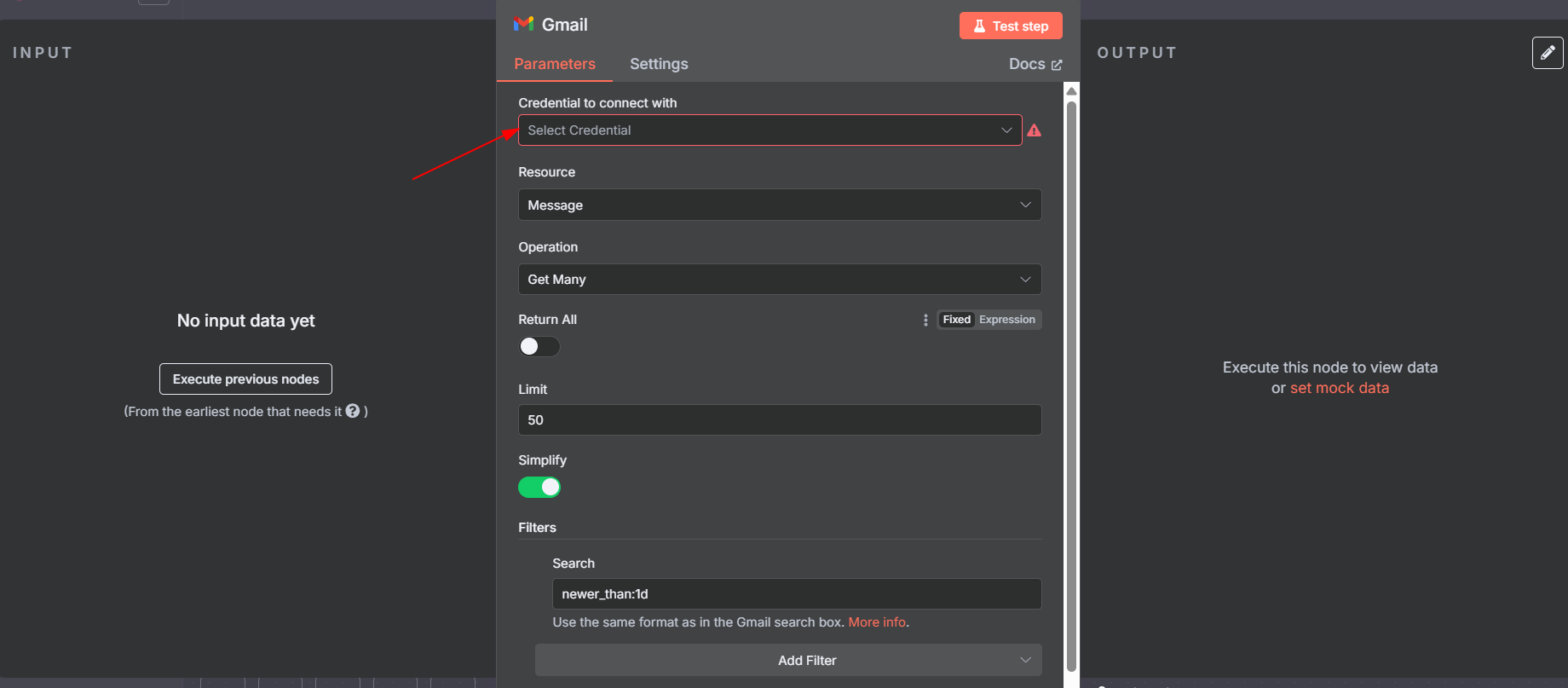The image size is (1568, 688).
Task: Click the set mock data link
Action: point(1340,388)
